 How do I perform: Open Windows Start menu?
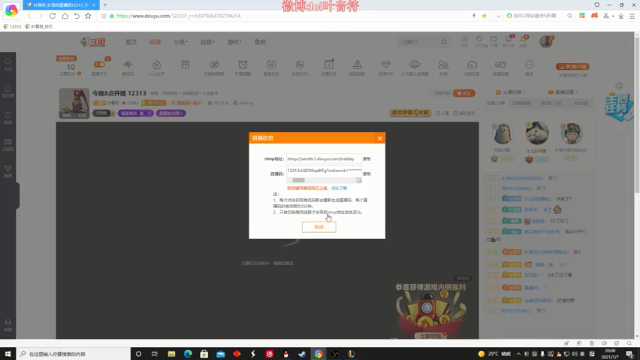8,354
